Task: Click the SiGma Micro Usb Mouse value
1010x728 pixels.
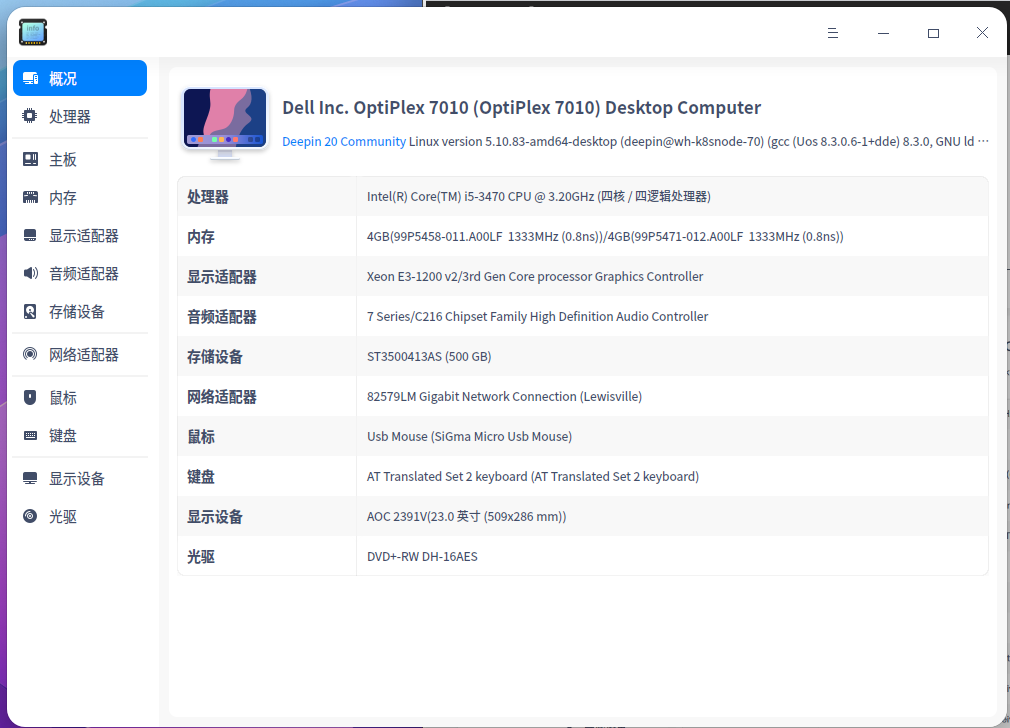Action: (x=470, y=436)
